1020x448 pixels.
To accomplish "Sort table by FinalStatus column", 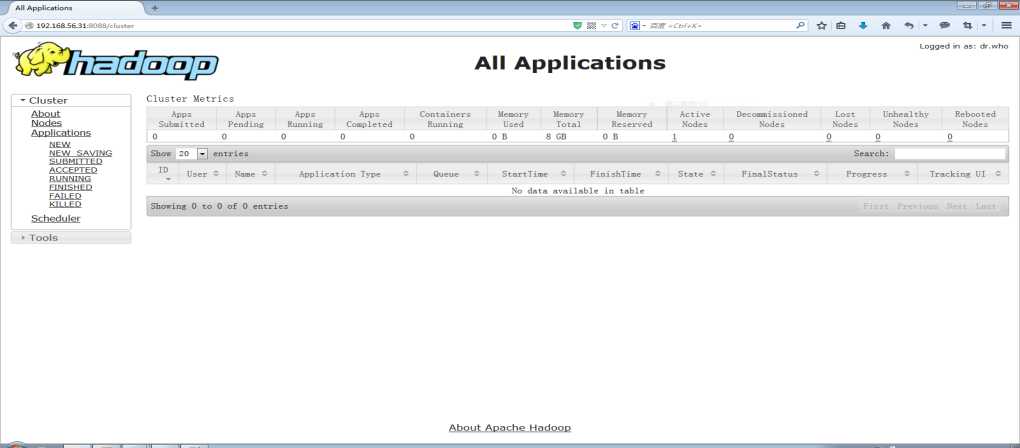I will coord(775,174).
